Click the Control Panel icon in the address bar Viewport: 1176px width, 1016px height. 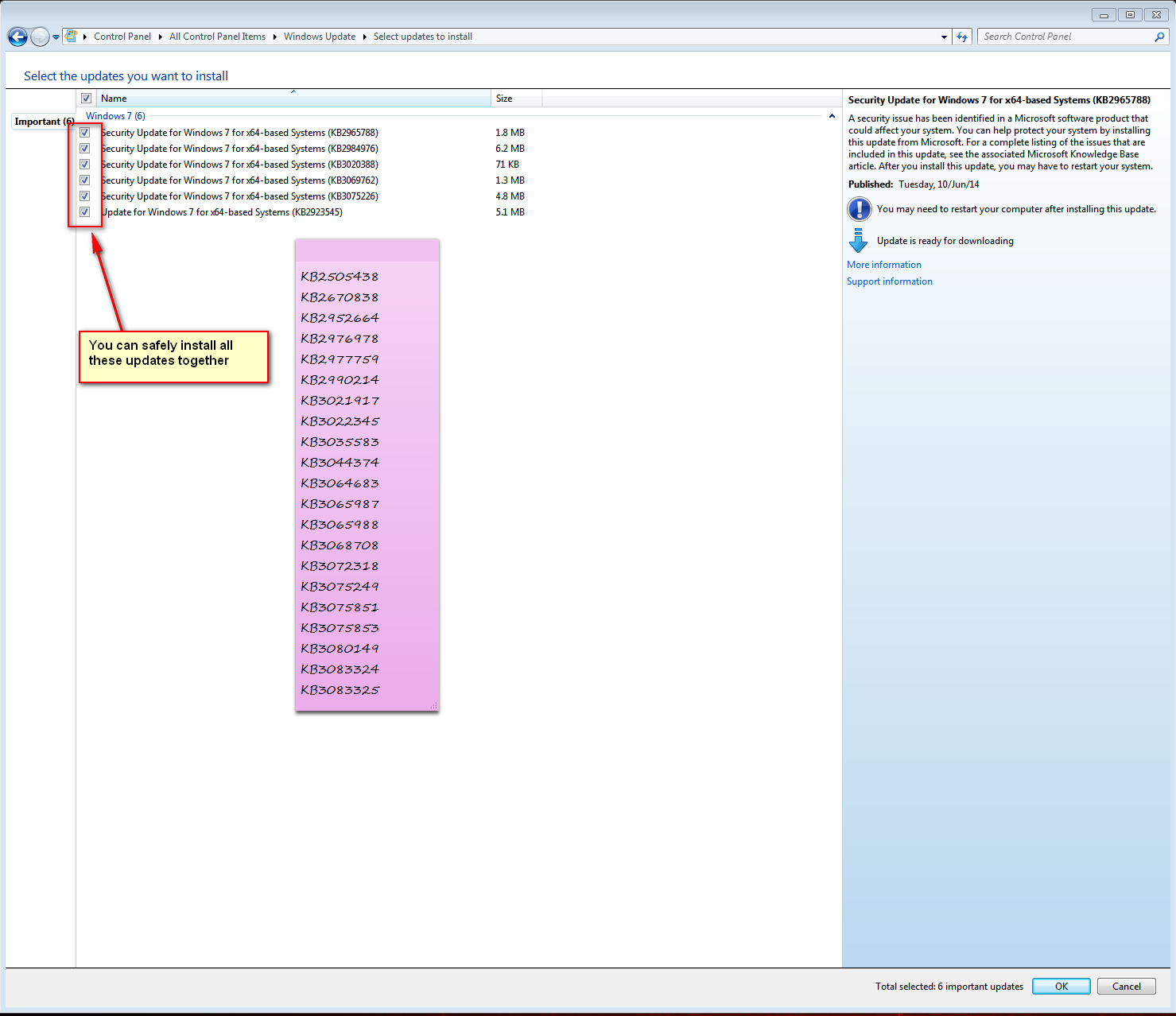coord(71,37)
